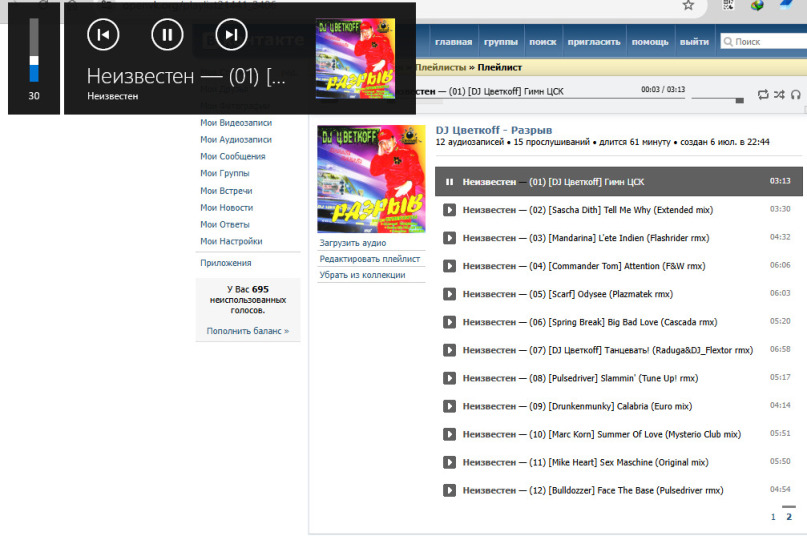Open Мои Сообщения in sidebar
This screenshot has height=536, width=807.
point(233,157)
